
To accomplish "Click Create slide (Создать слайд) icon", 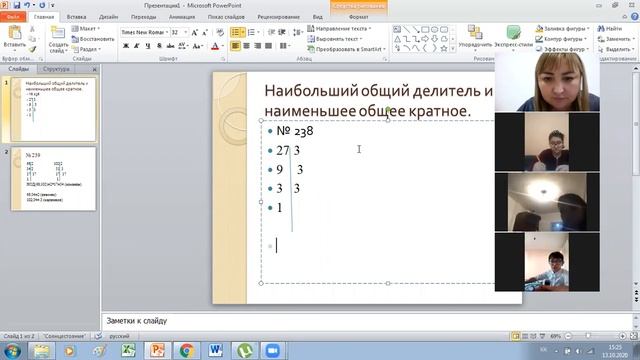I will 58,33.
